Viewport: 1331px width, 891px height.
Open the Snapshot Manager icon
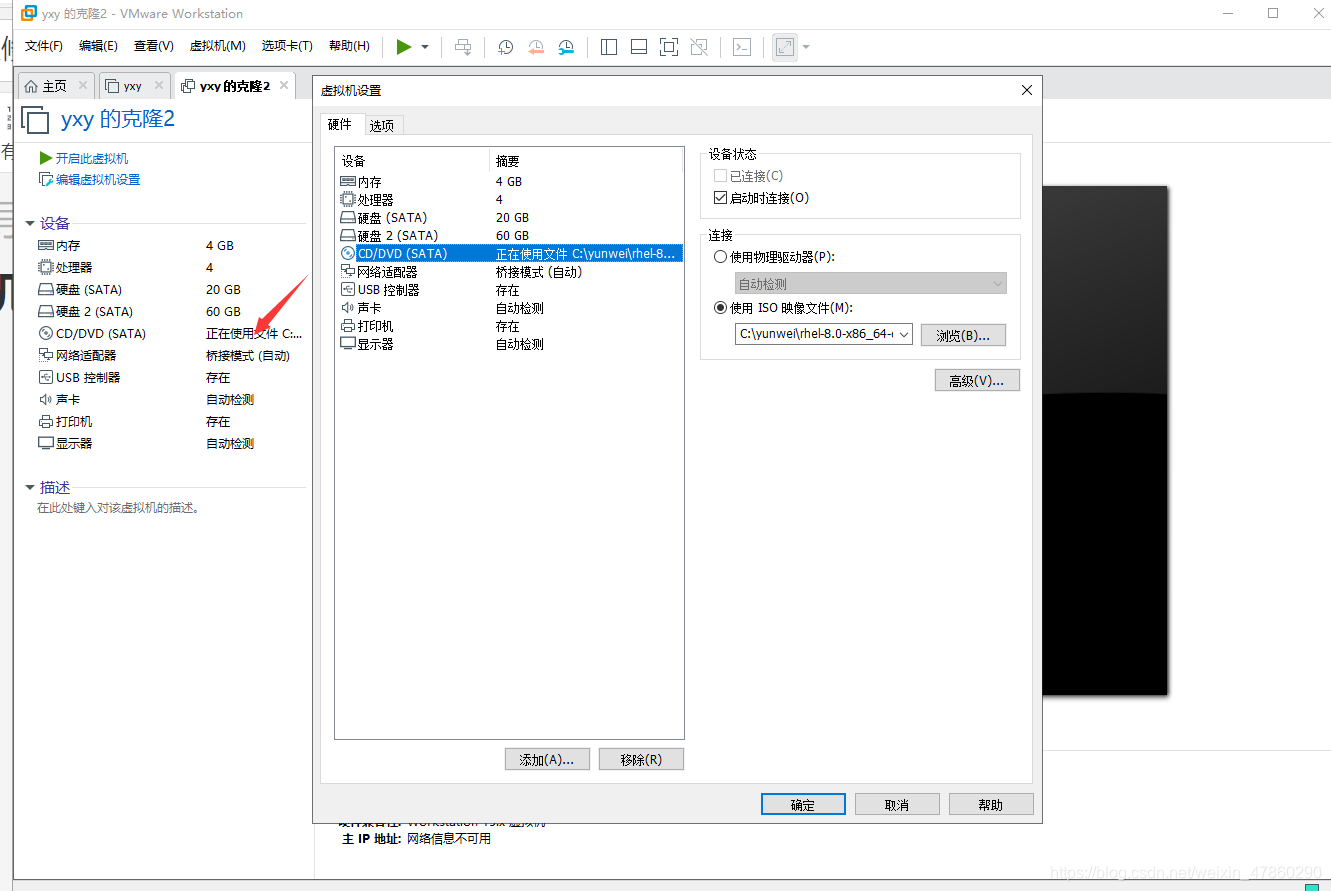(567, 47)
